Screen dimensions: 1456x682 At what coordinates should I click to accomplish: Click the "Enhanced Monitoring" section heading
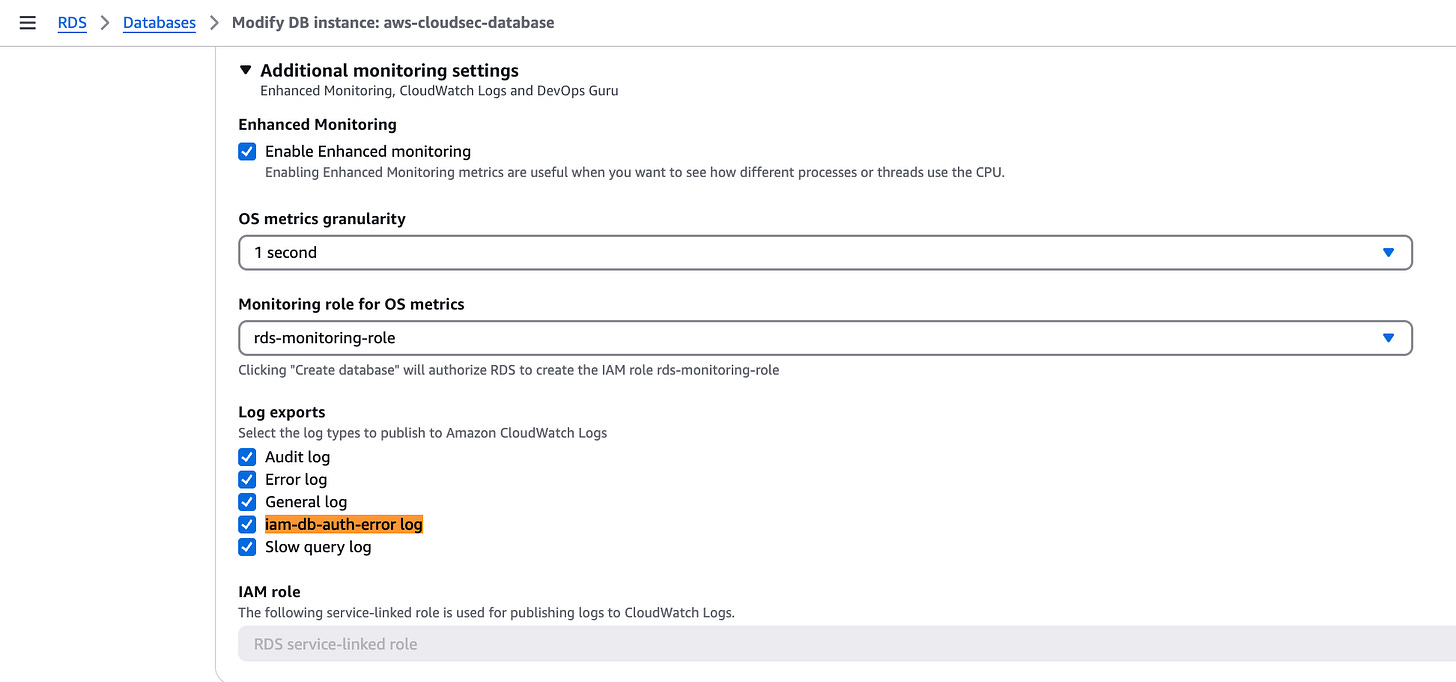317,125
